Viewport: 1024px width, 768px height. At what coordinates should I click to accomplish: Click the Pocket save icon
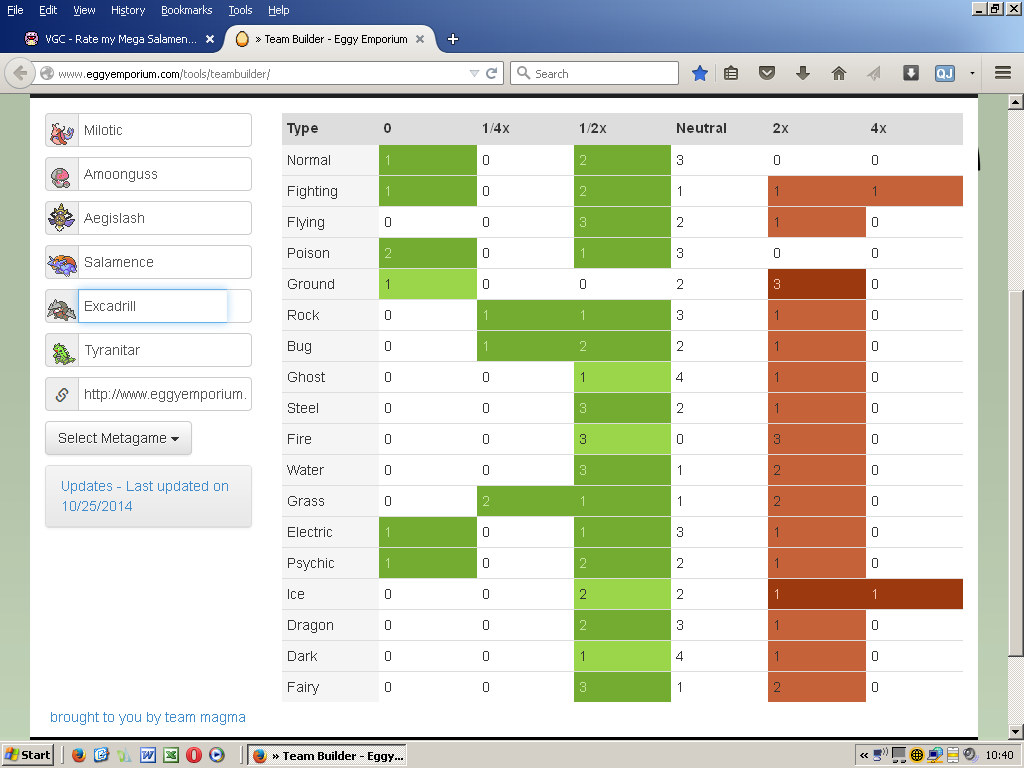coord(767,73)
